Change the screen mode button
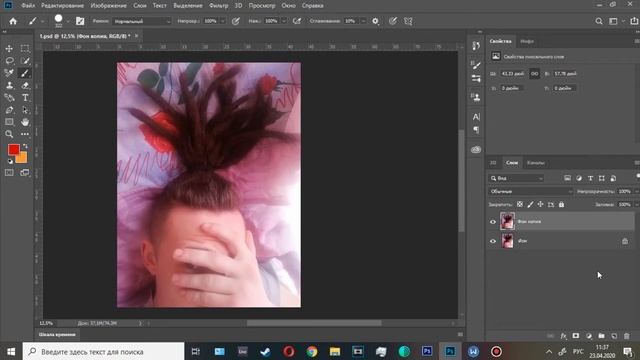640x360 pixels. tap(25, 173)
